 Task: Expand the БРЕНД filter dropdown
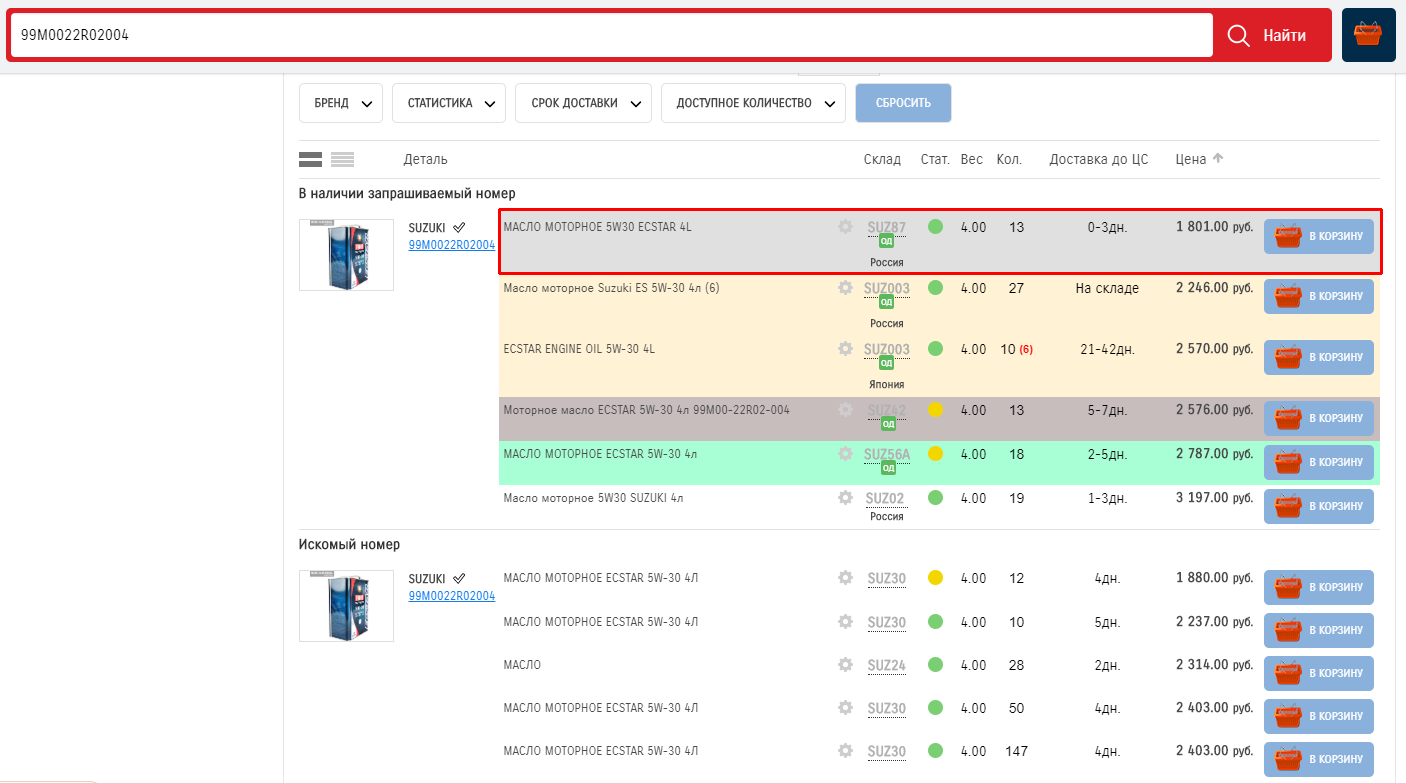(341, 103)
